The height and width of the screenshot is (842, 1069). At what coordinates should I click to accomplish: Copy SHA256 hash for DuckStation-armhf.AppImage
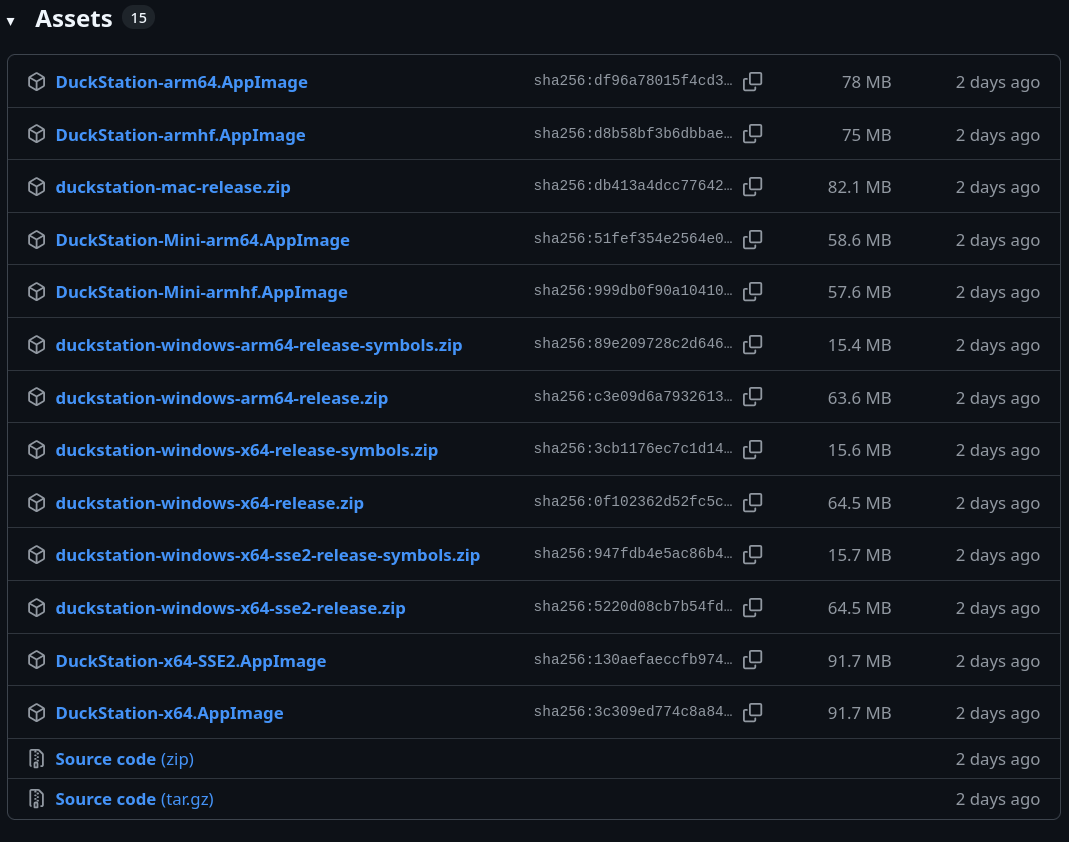click(x=753, y=134)
